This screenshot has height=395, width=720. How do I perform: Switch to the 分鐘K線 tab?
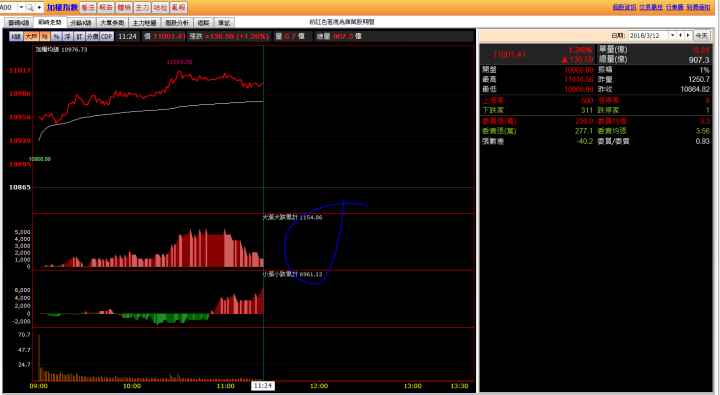[81, 23]
